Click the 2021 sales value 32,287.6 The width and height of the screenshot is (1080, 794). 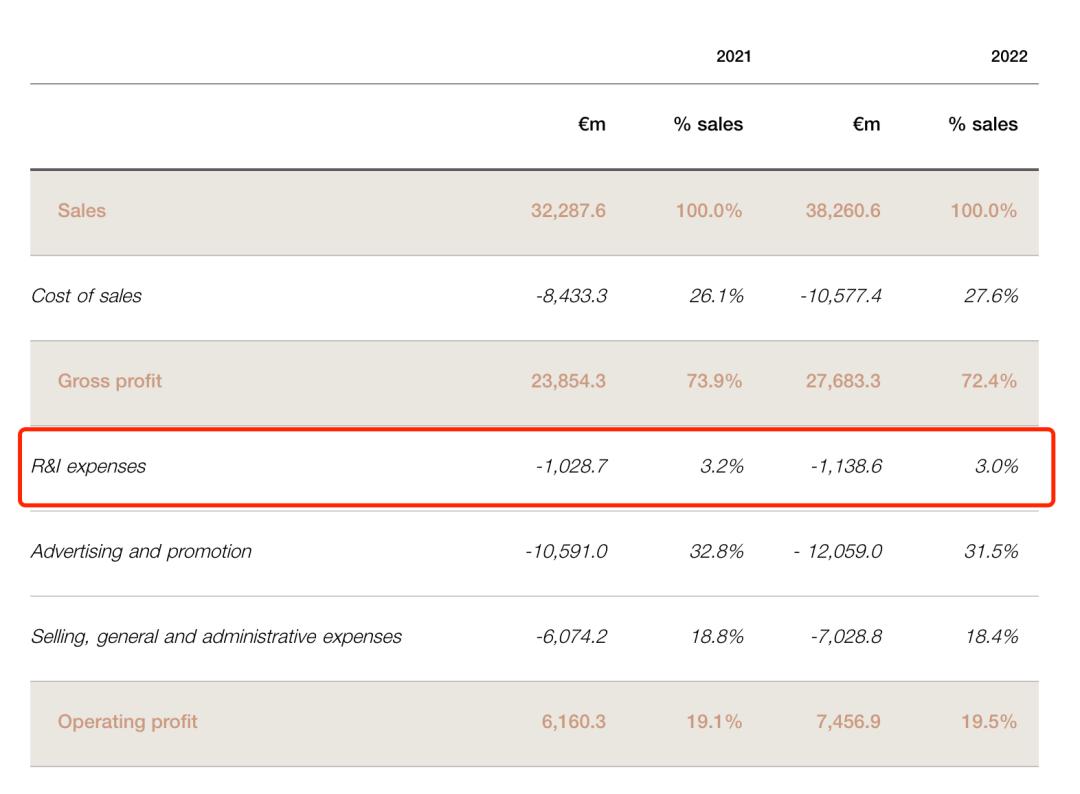(x=568, y=211)
